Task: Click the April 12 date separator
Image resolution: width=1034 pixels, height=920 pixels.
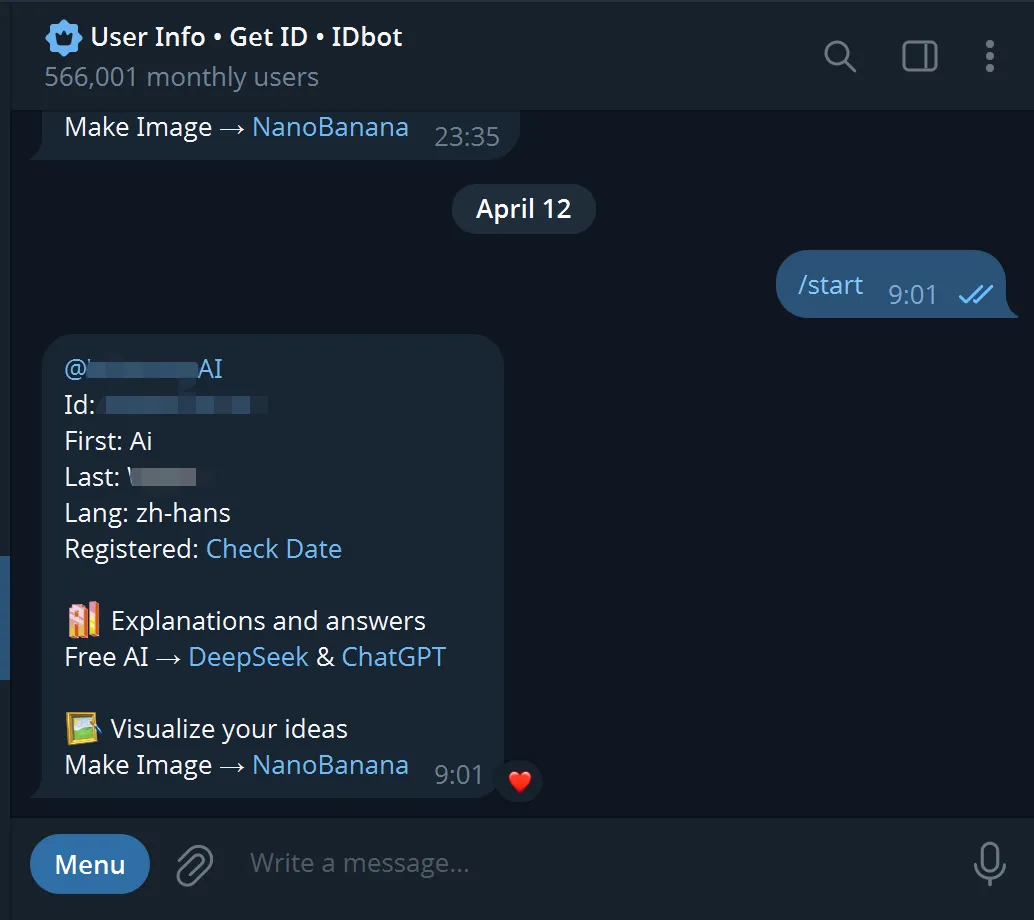Action: coord(523,209)
